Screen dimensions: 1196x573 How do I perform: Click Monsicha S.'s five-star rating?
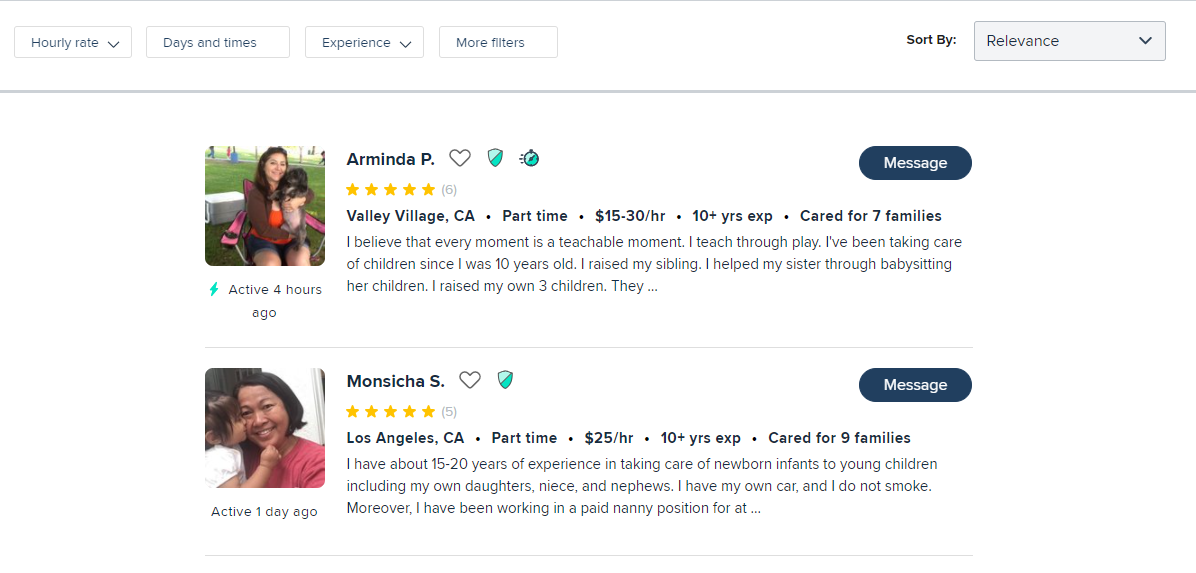[391, 412]
